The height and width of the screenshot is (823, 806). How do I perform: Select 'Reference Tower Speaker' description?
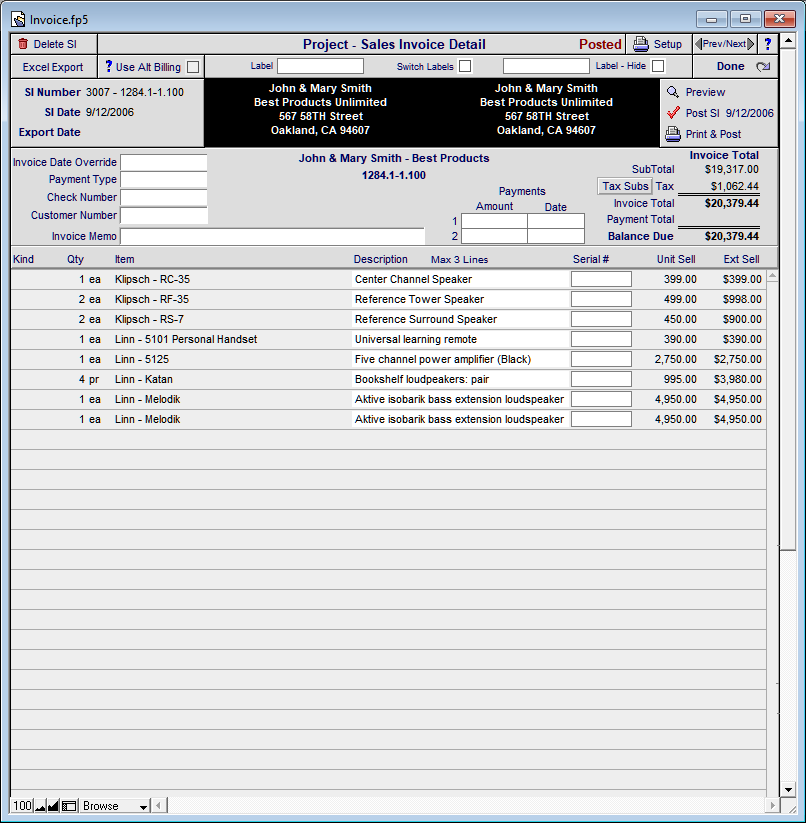pyautogui.click(x=419, y=299)
